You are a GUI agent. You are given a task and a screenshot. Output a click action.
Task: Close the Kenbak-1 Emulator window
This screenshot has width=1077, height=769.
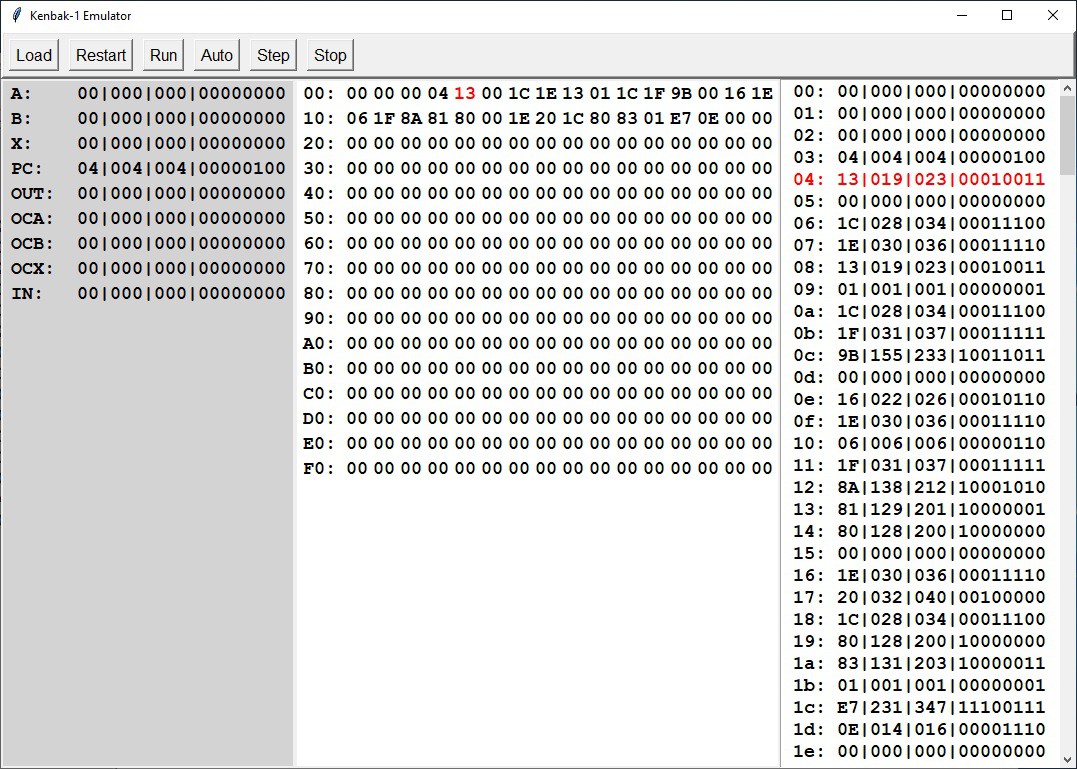1052,15
